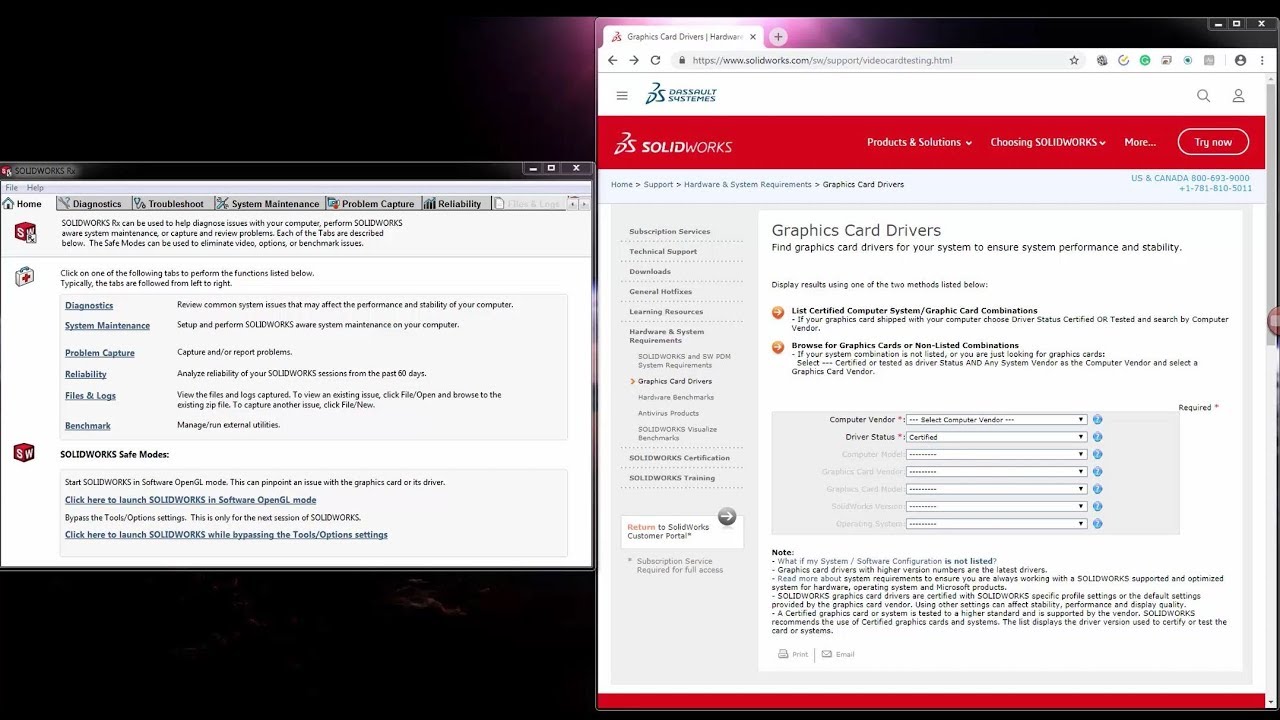Click 'is not listed' note link
Image resolution: width=1280 pixels, height=720 pixels.
pyautogui.click(x=970, y=561)
